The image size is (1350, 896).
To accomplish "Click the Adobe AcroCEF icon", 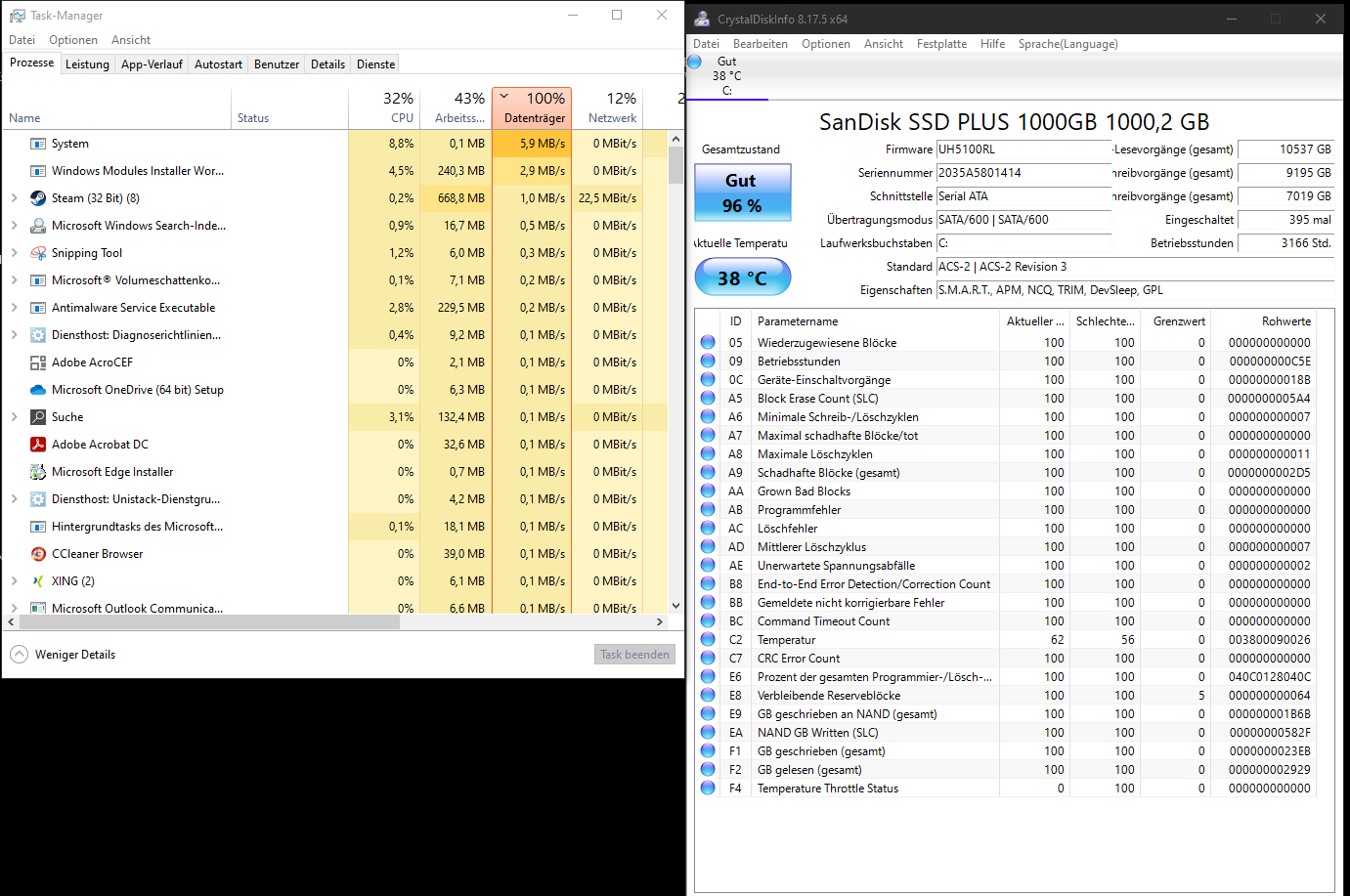I will click(x=38, y=363).
